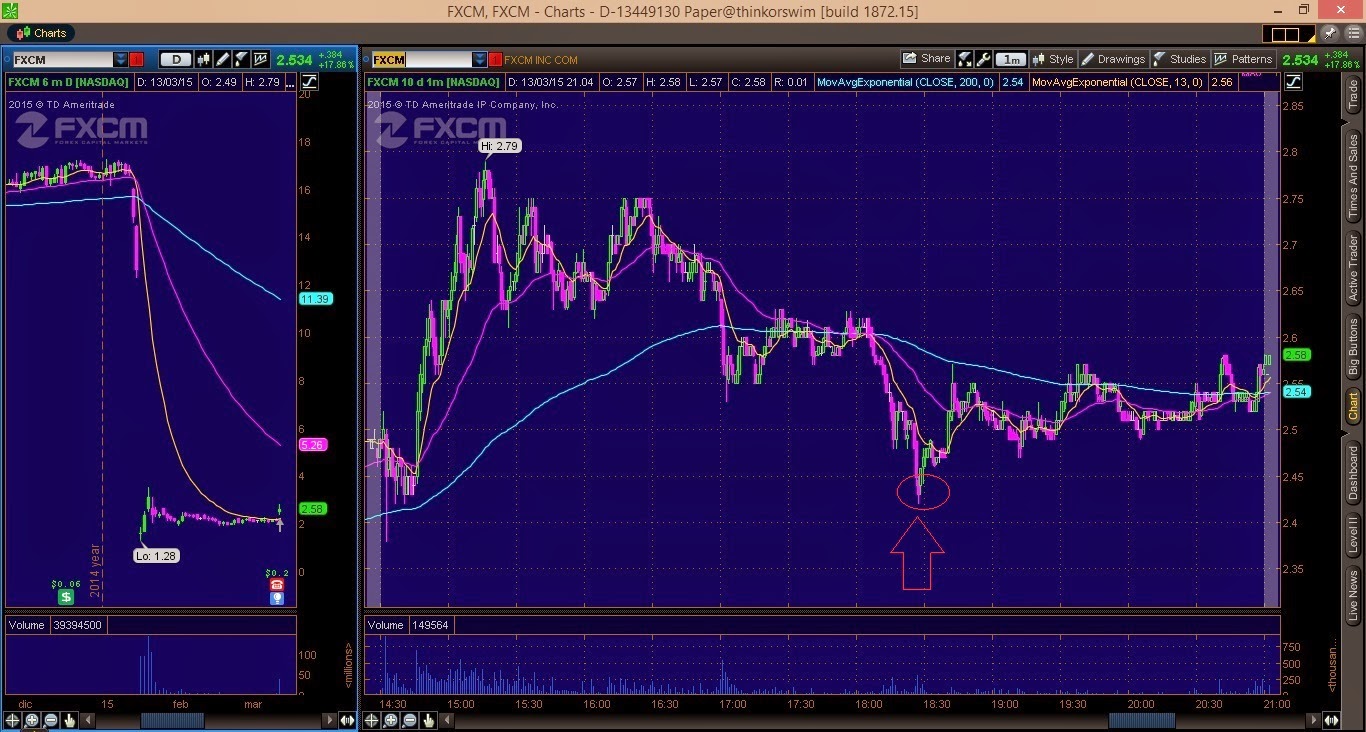Toggle left chart price scale curve icon
The image size is (1366, 732).
309,82
